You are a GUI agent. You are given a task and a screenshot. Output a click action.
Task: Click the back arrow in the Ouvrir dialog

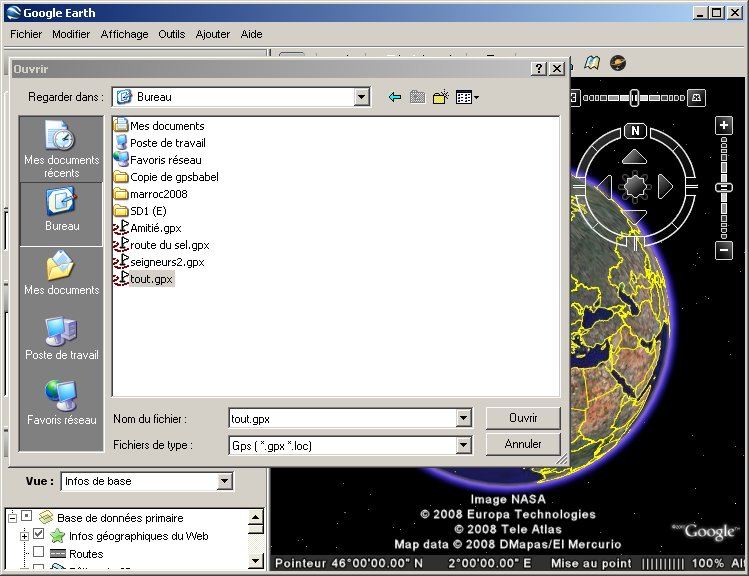(395, 97)
